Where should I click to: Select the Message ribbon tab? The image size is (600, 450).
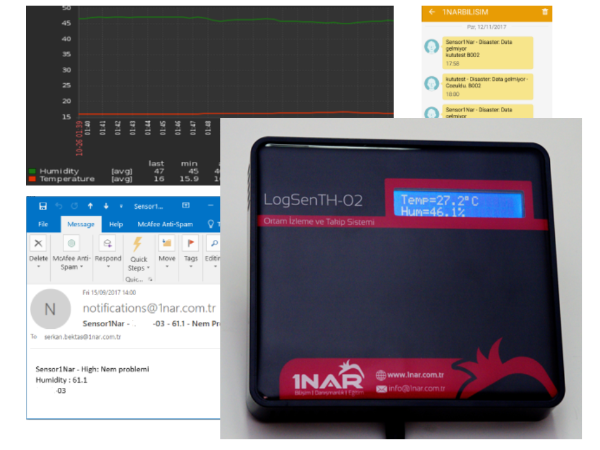(x=81, y=224)
